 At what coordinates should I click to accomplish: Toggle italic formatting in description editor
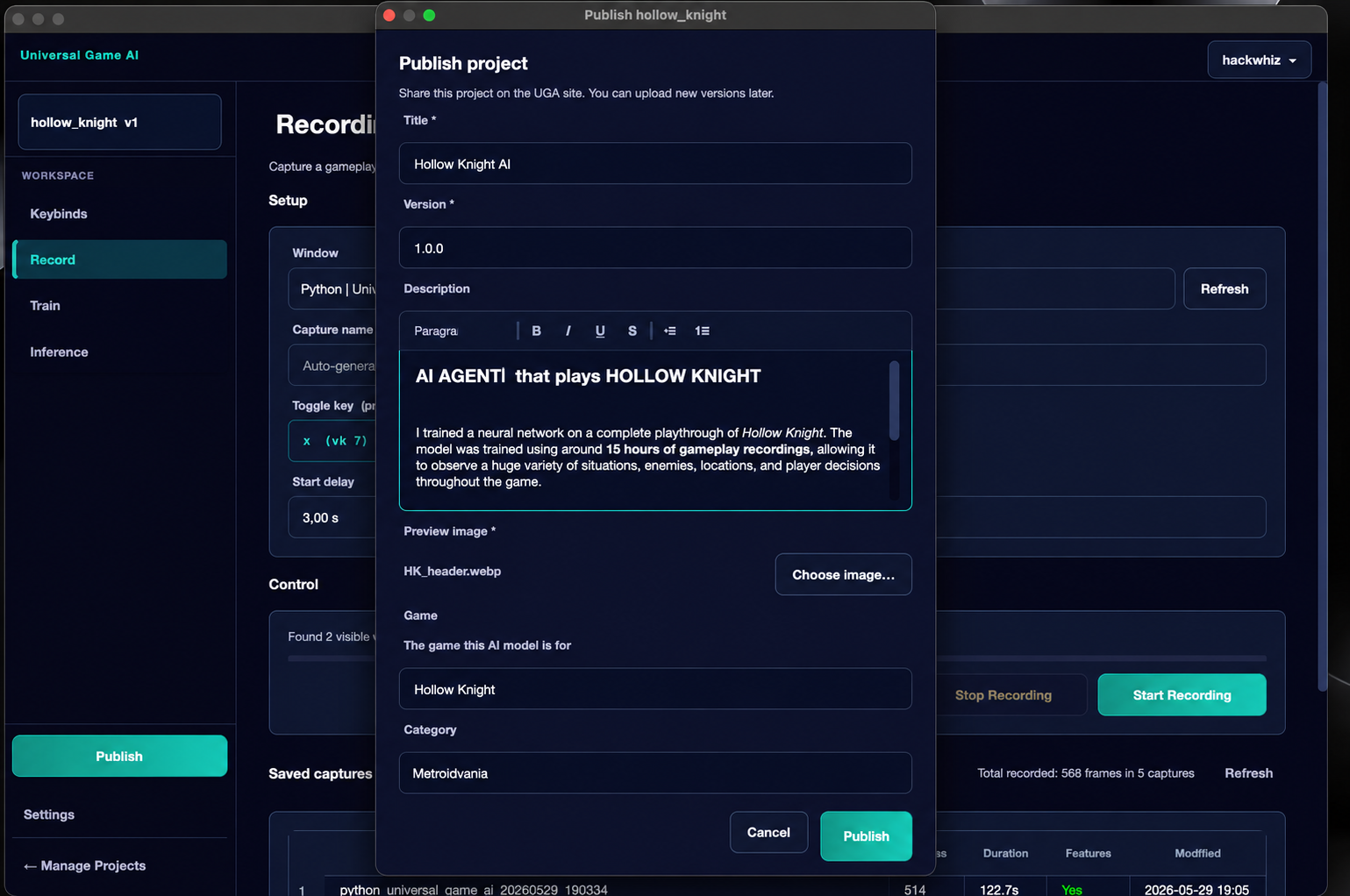[568, 331]
